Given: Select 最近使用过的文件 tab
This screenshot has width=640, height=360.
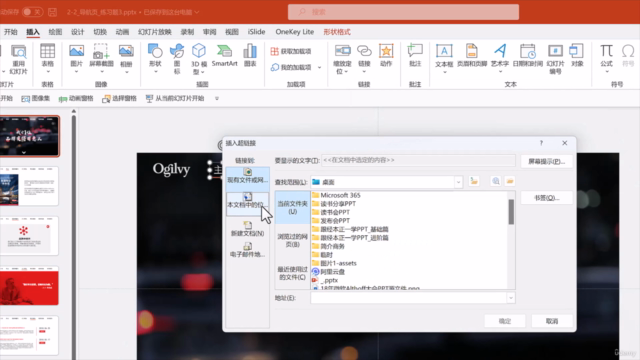Looking at the screenshot, I should point(292,273).
